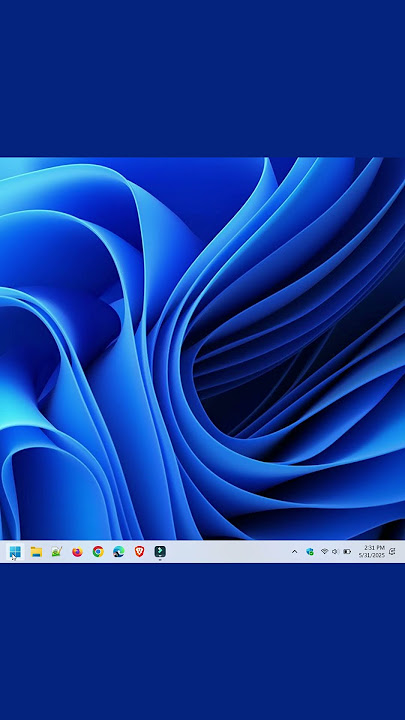
Task: Open the green notepad-style app on taskbar
Action: pos(56,551)
